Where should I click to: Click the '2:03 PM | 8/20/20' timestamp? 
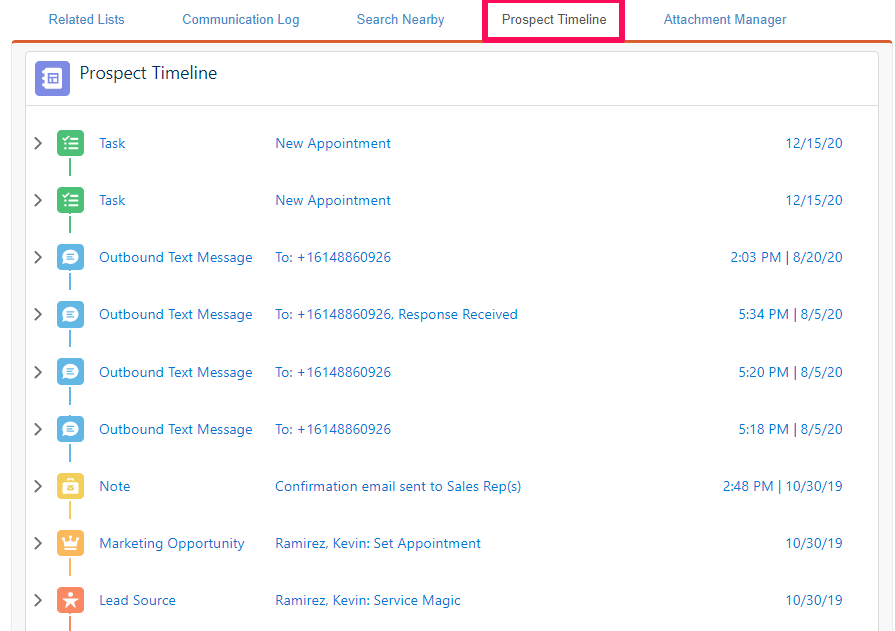tap(787, 258)
